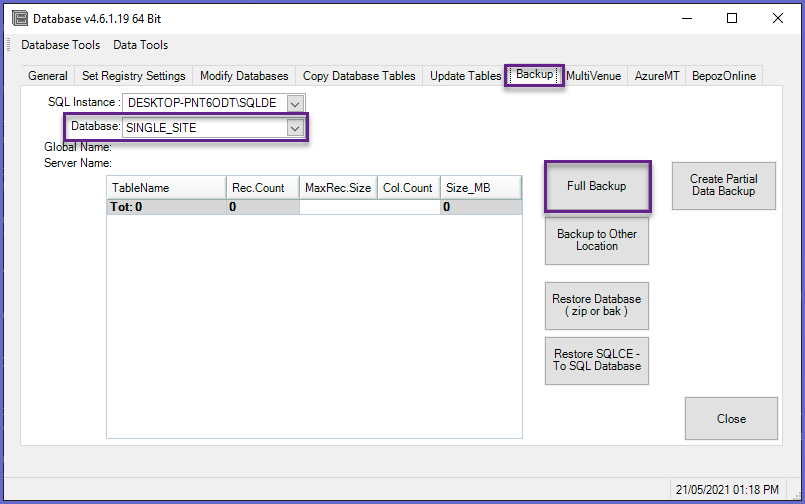Open the Modify Databases tab
The image size is (805, 504).
click(244, 76)
